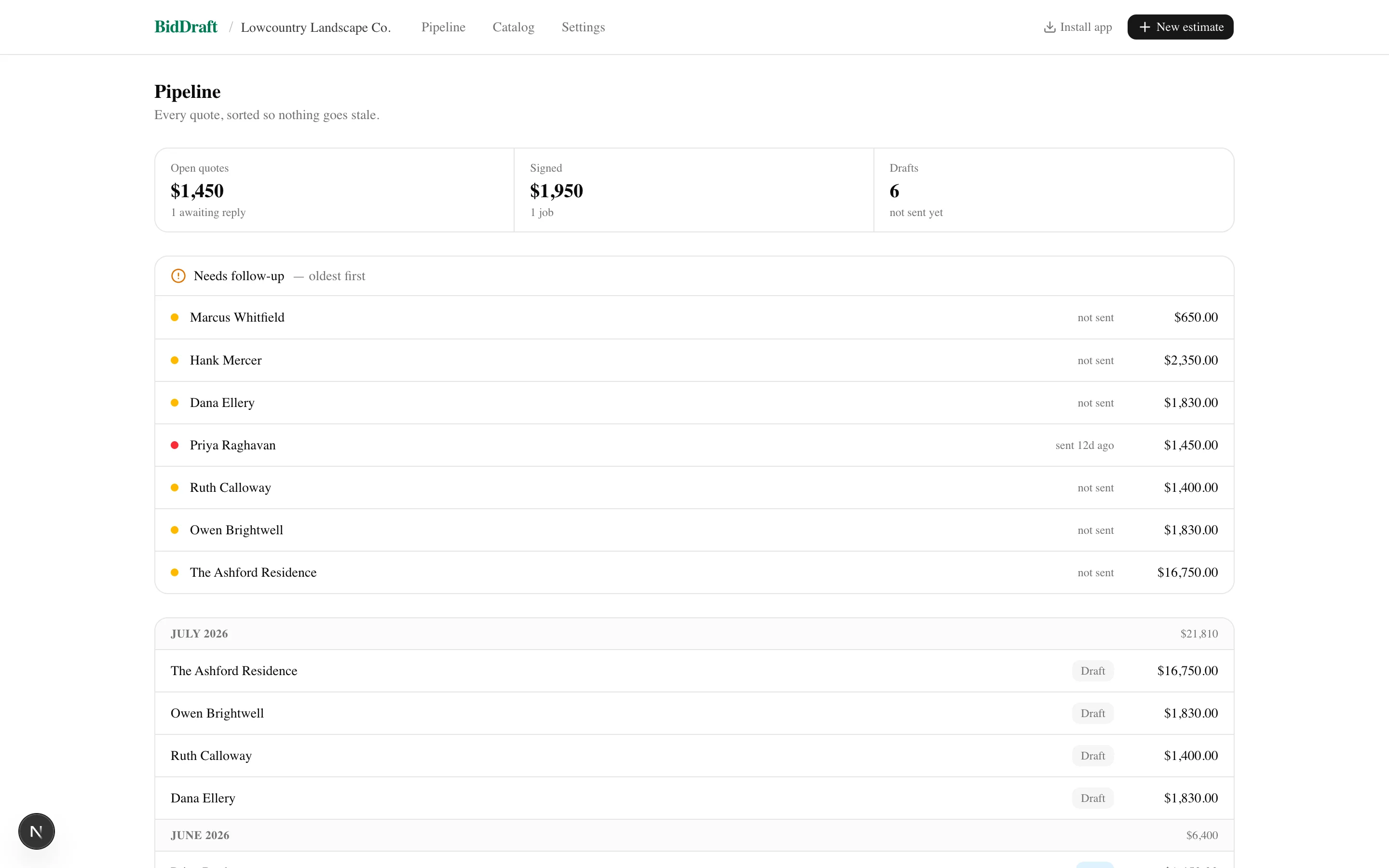The height and width of the screenshot is (868, 1389).
Task: Click the Drafts 6 card
Action: point(1054,190)
